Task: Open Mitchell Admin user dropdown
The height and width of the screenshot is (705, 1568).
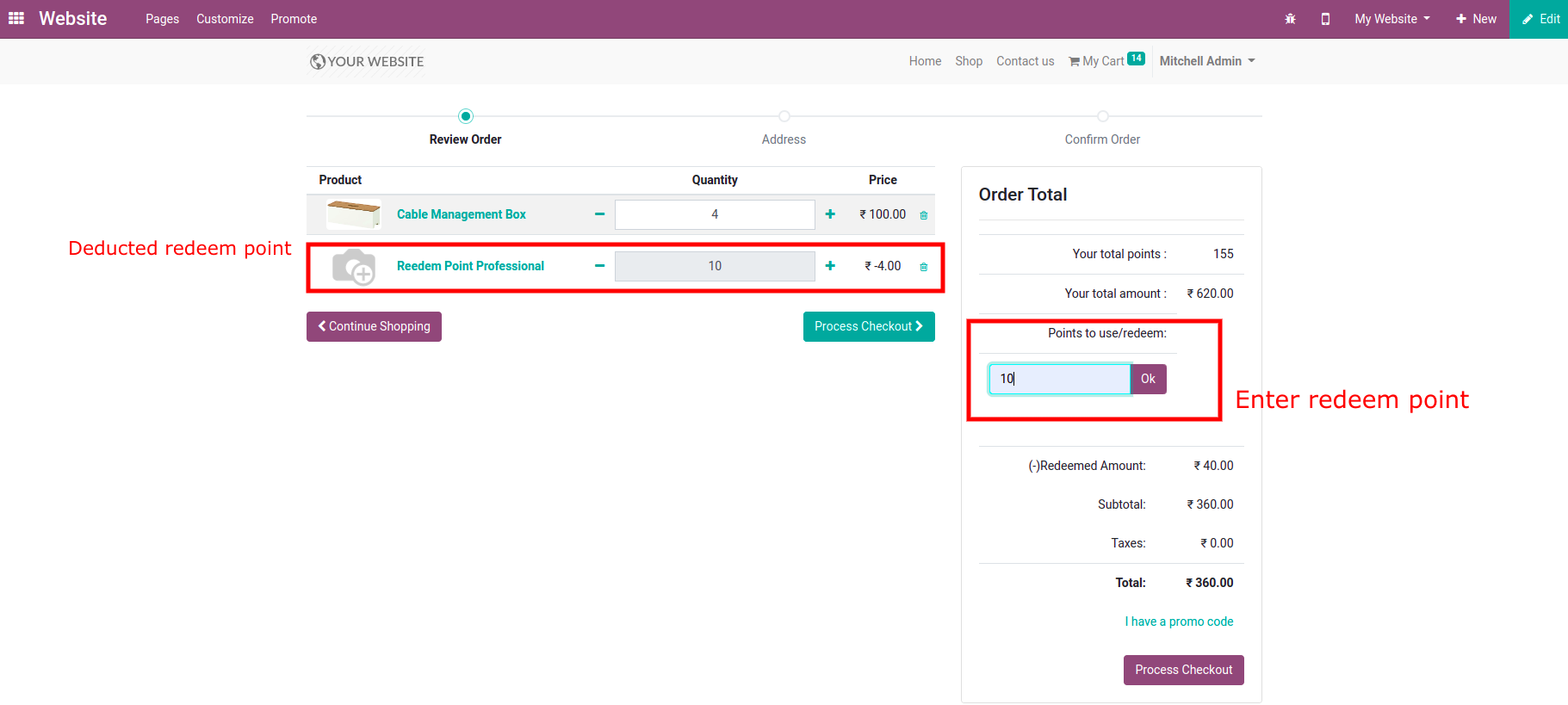Action: (x=1206, y=61)
